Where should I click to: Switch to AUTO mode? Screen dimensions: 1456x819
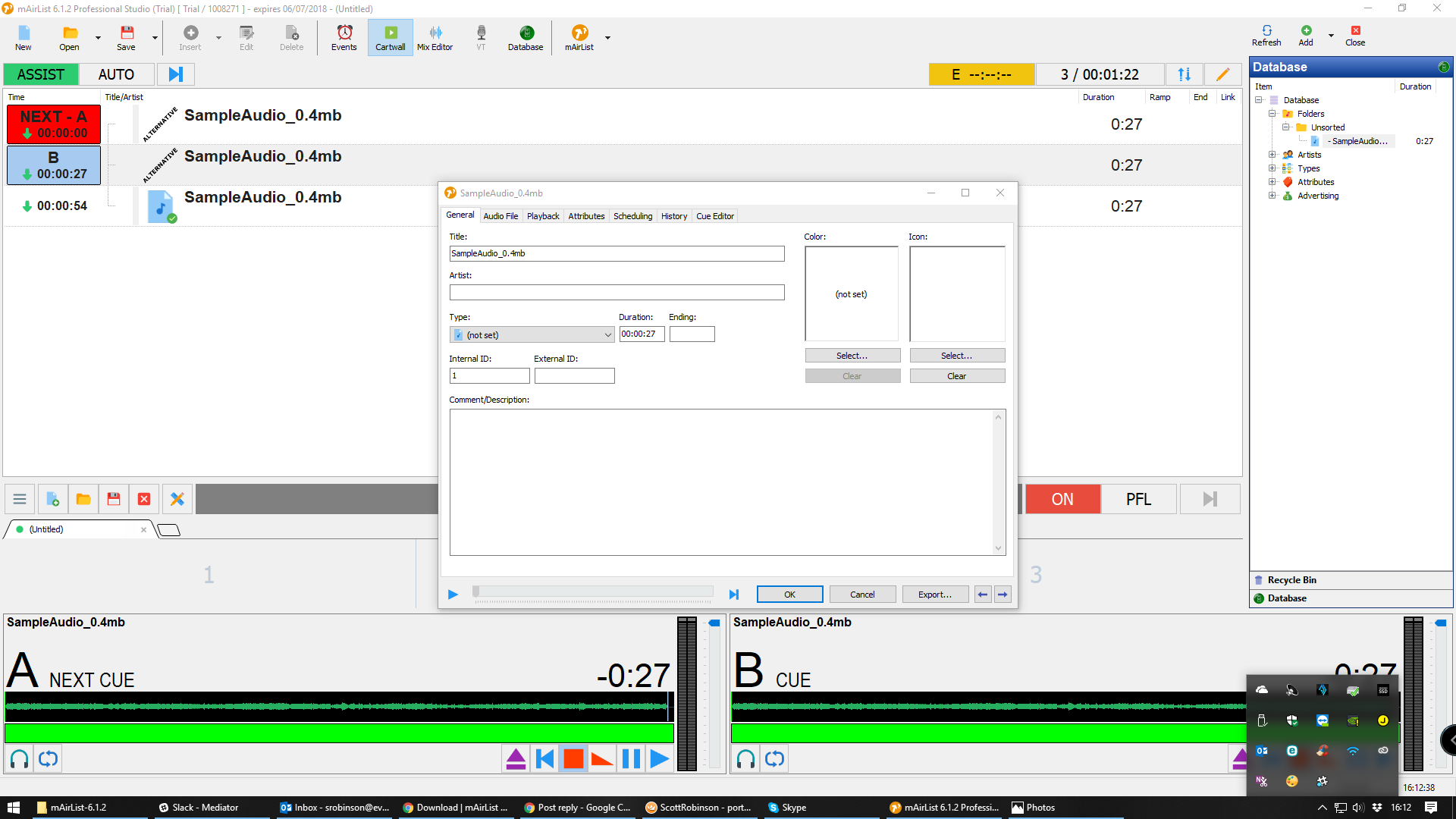[116, 74]
